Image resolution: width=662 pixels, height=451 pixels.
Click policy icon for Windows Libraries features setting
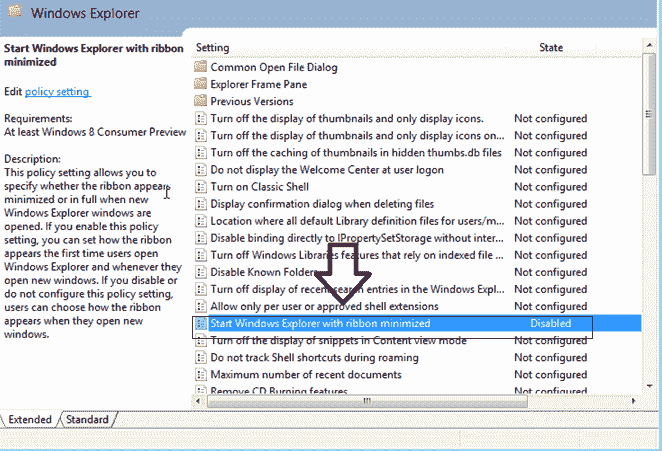point(201,255)
